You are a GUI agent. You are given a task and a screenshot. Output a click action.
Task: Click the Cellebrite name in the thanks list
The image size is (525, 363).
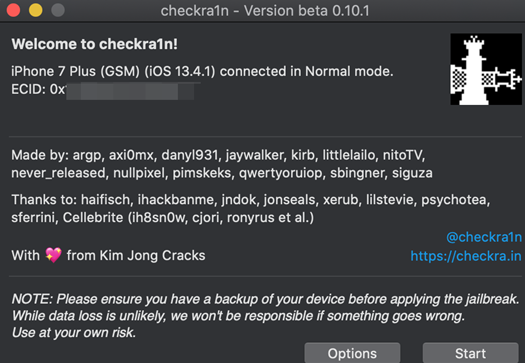[93, 218]
